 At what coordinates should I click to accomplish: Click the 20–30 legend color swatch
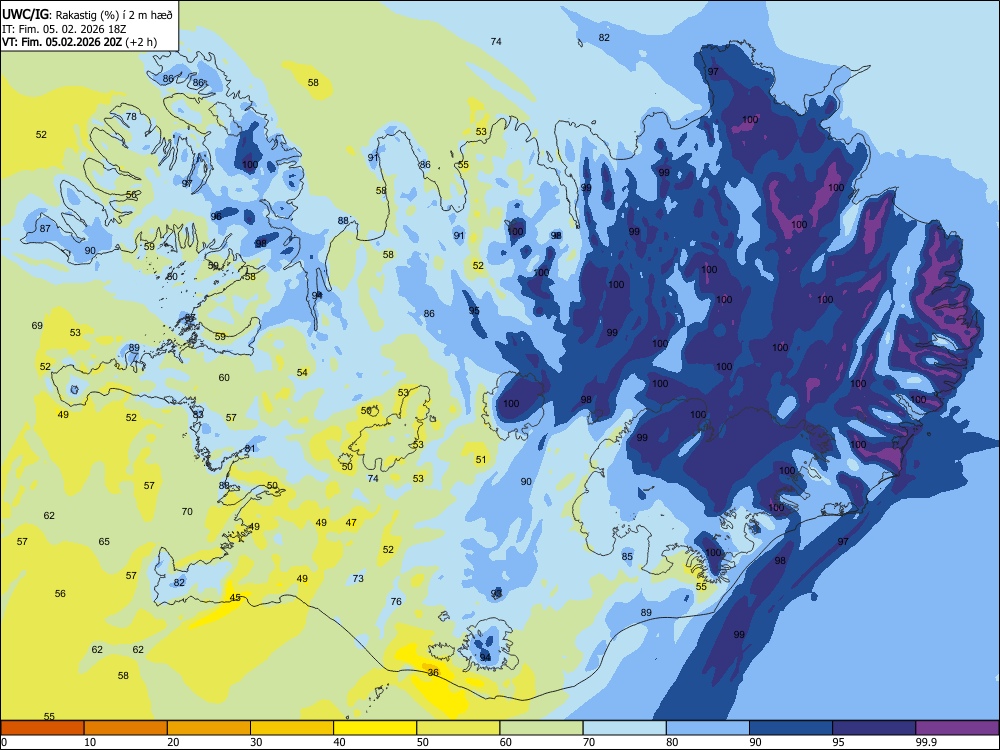pos(209,728)
